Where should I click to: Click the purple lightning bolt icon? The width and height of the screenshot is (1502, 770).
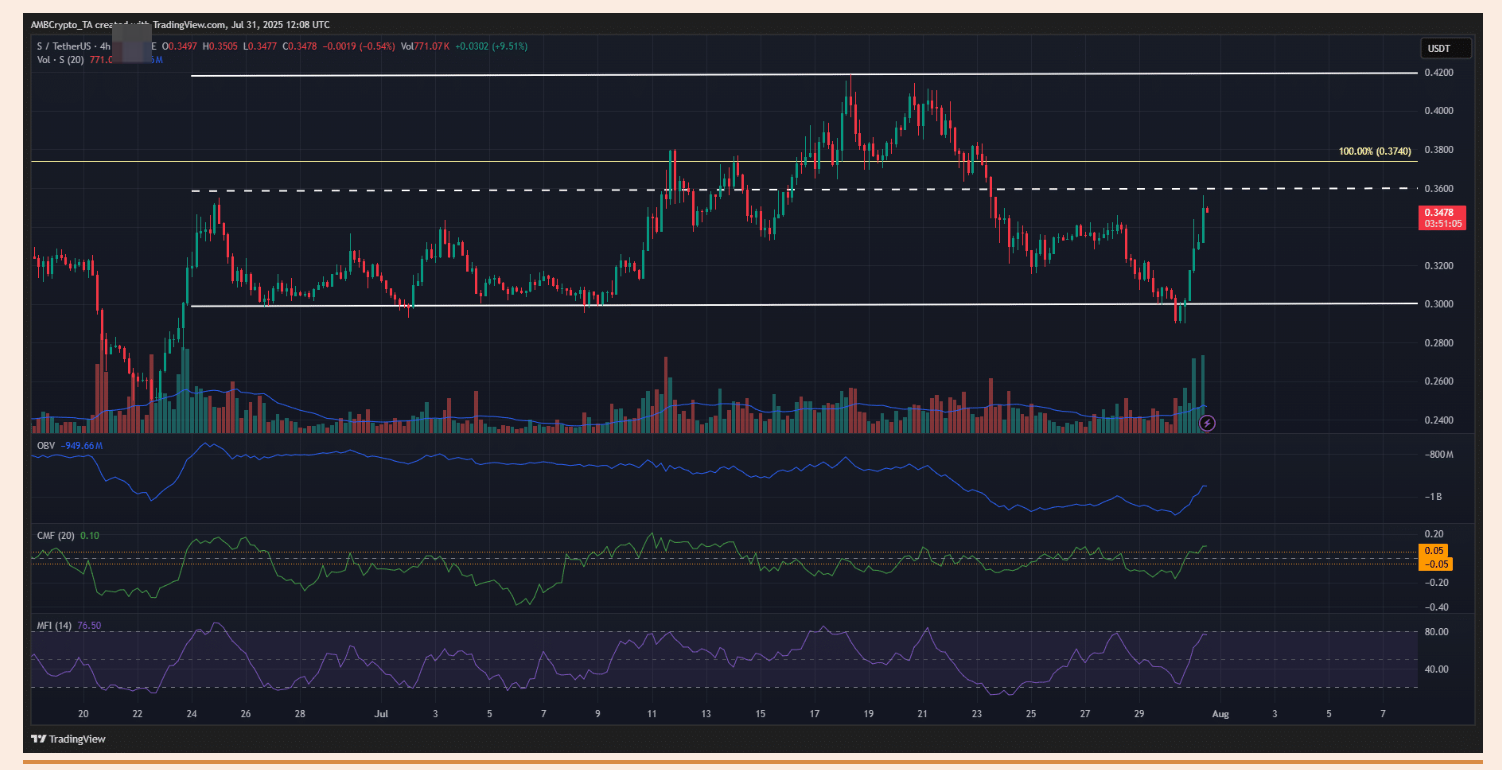click(x=1207, y=423)
